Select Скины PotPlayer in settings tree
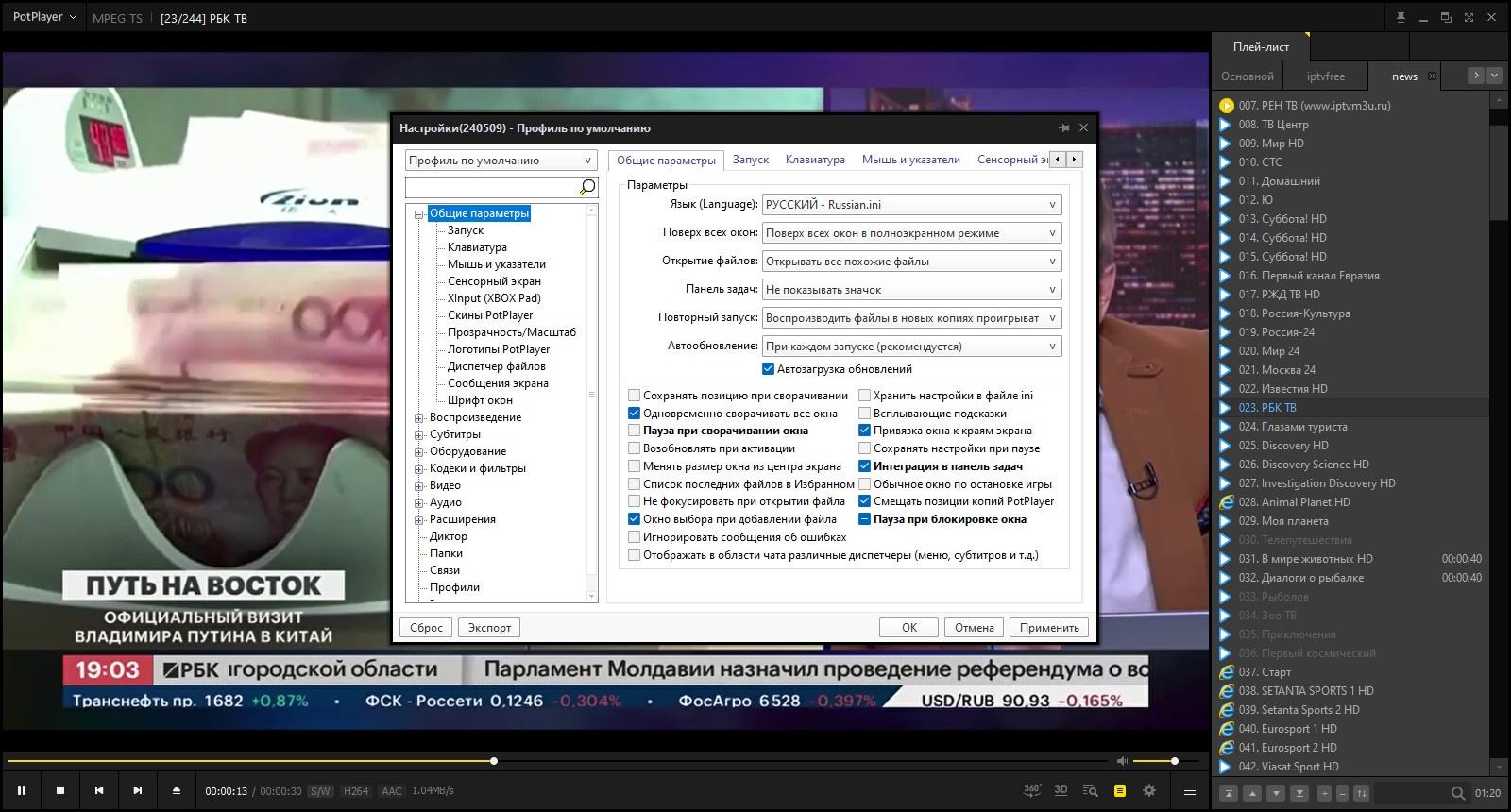 (x=490, y=315)
